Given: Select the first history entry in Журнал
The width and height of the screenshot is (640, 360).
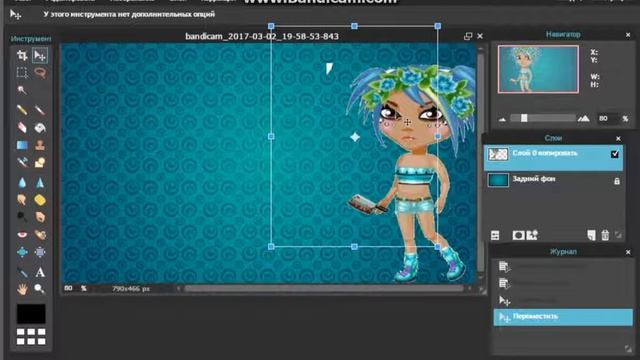Looking at the screenshot, I should [x=563, y=267].
